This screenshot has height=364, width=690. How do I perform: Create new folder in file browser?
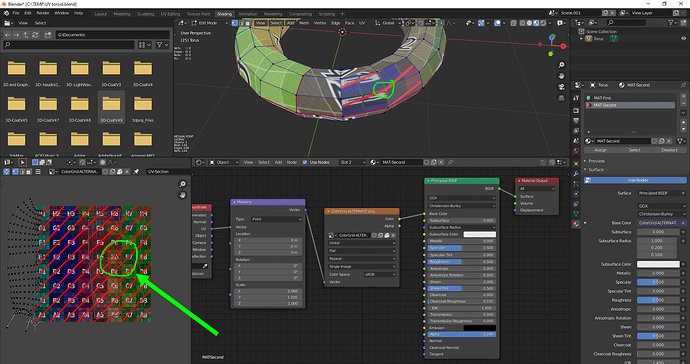(48, 34)
